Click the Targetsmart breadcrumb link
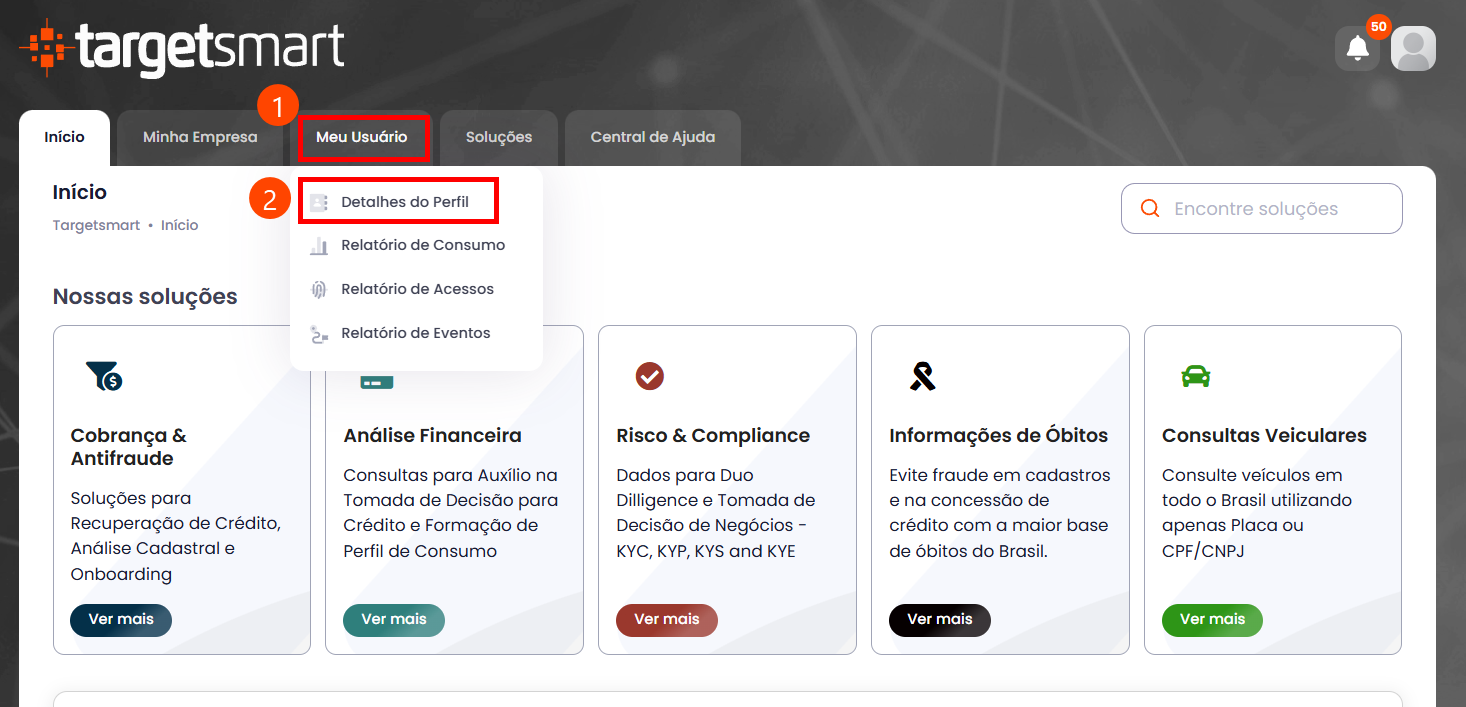This screenshot has width=1466, height=707. click(96, 225)
